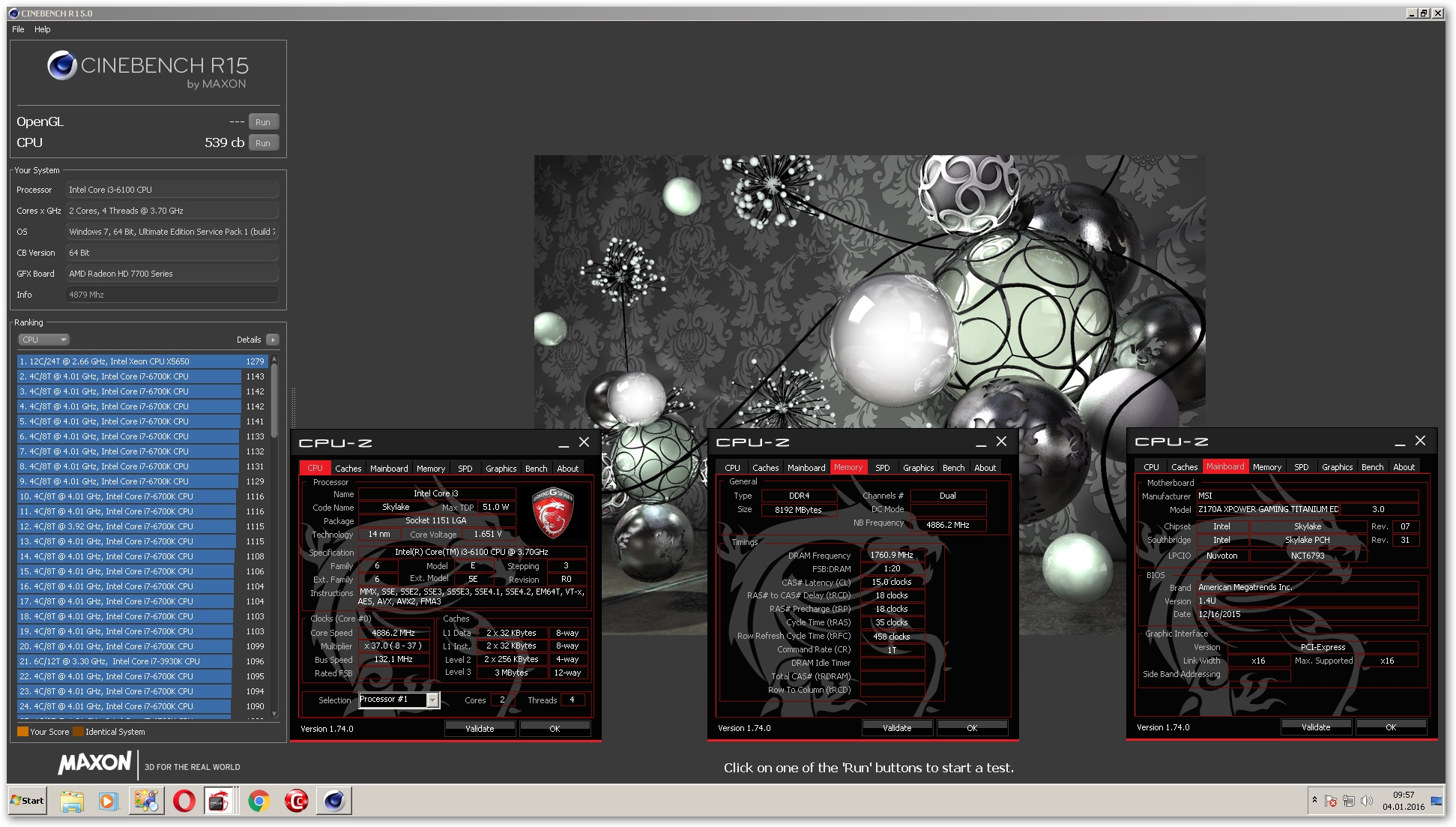Run the OpenGL benchmark
The image size is (1456, 827).
click(263, 122)
